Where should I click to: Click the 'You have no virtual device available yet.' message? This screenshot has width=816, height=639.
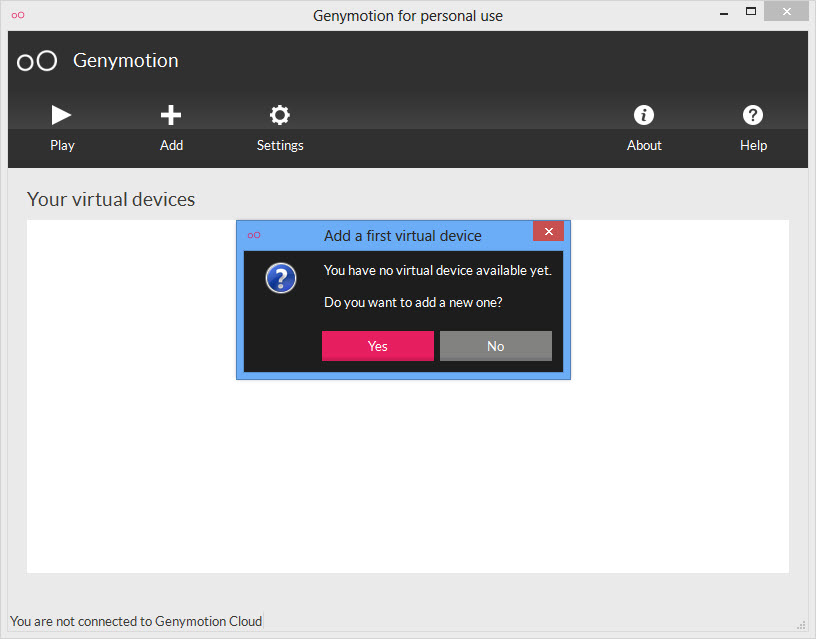point(438,271)
